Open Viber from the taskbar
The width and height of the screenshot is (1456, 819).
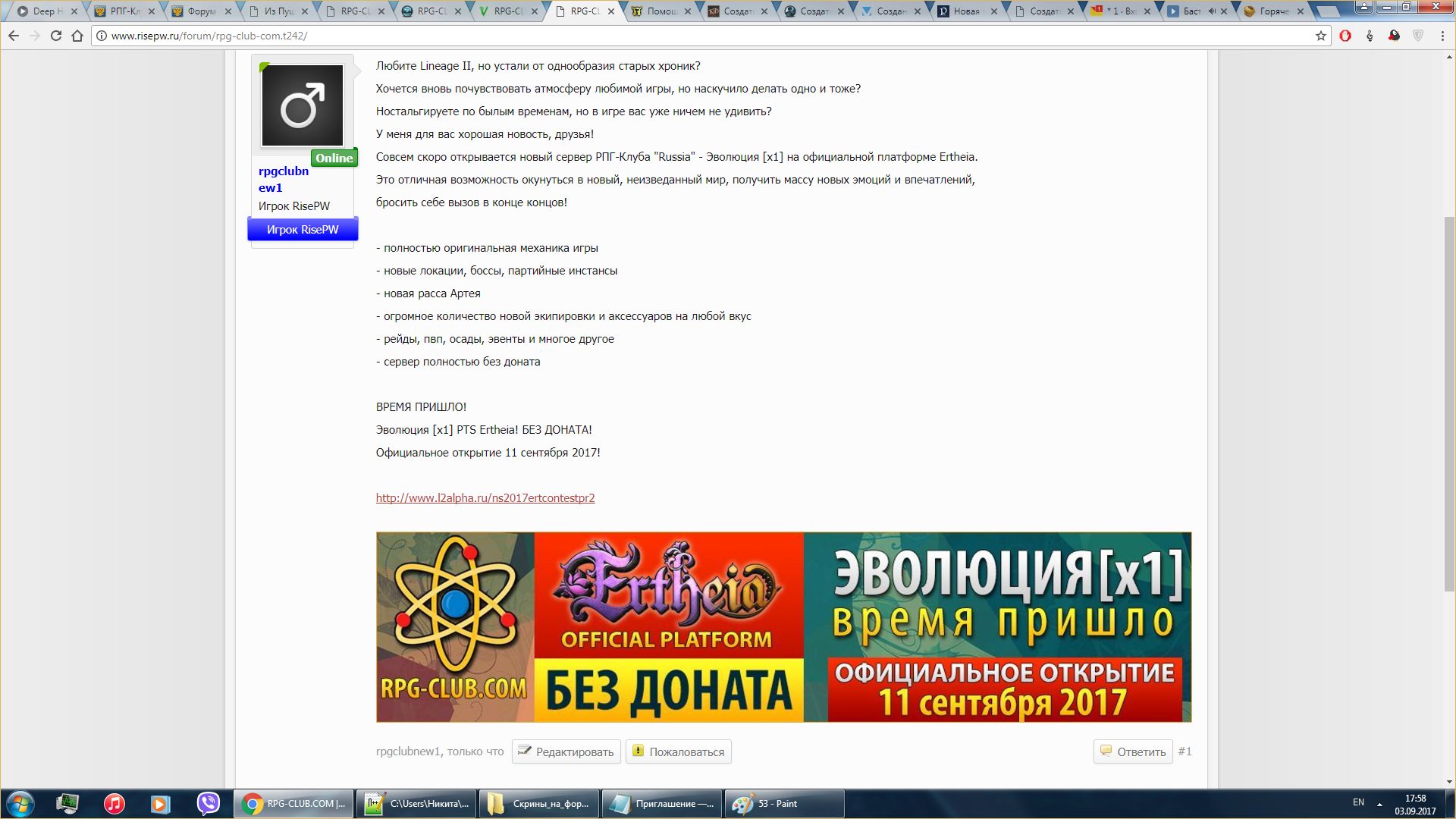tap(208, 804)
